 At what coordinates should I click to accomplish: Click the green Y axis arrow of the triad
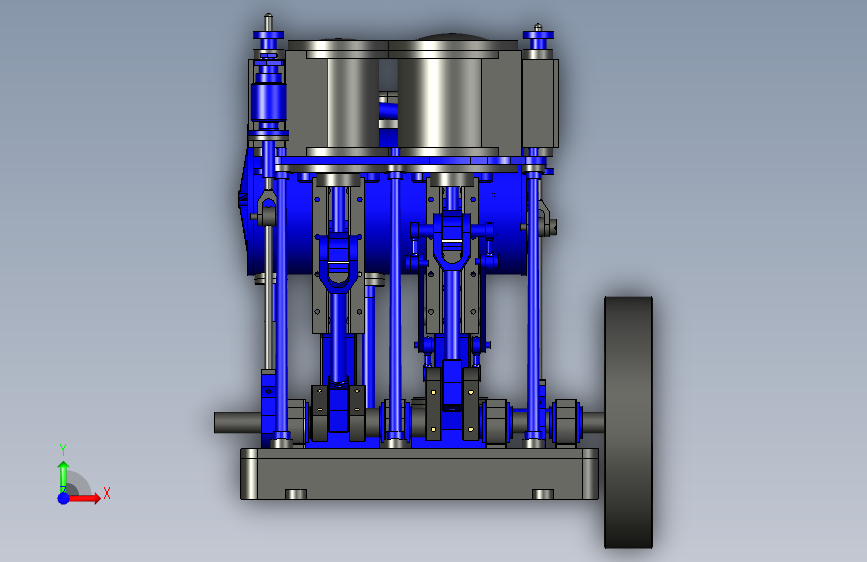point(63,476)
